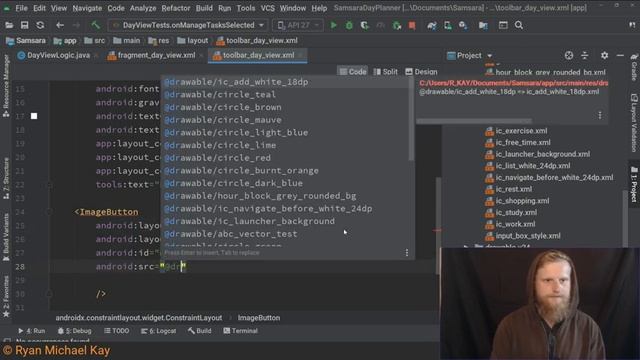Open Build tool window

200,331
